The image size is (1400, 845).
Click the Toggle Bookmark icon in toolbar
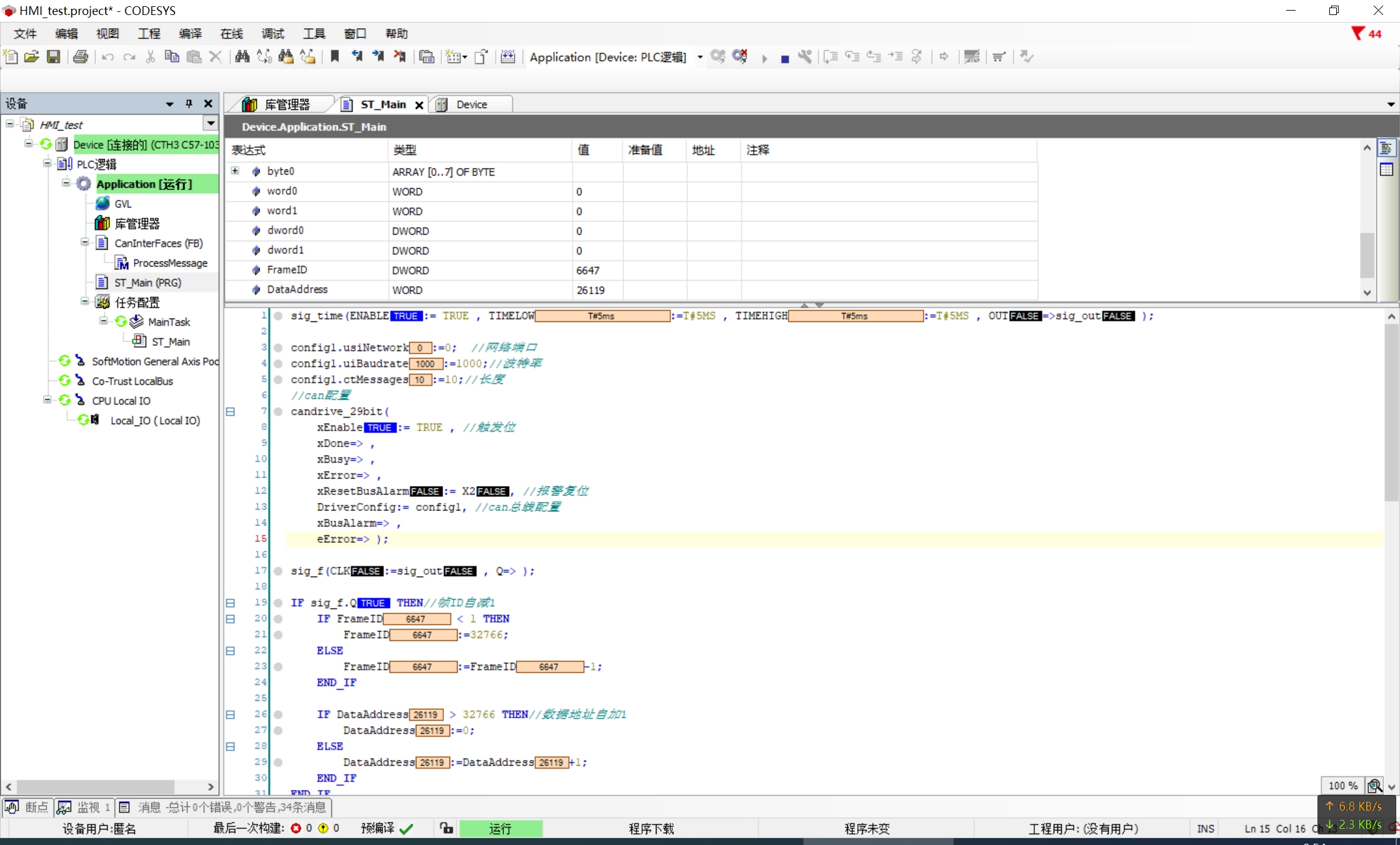[335, 57]
